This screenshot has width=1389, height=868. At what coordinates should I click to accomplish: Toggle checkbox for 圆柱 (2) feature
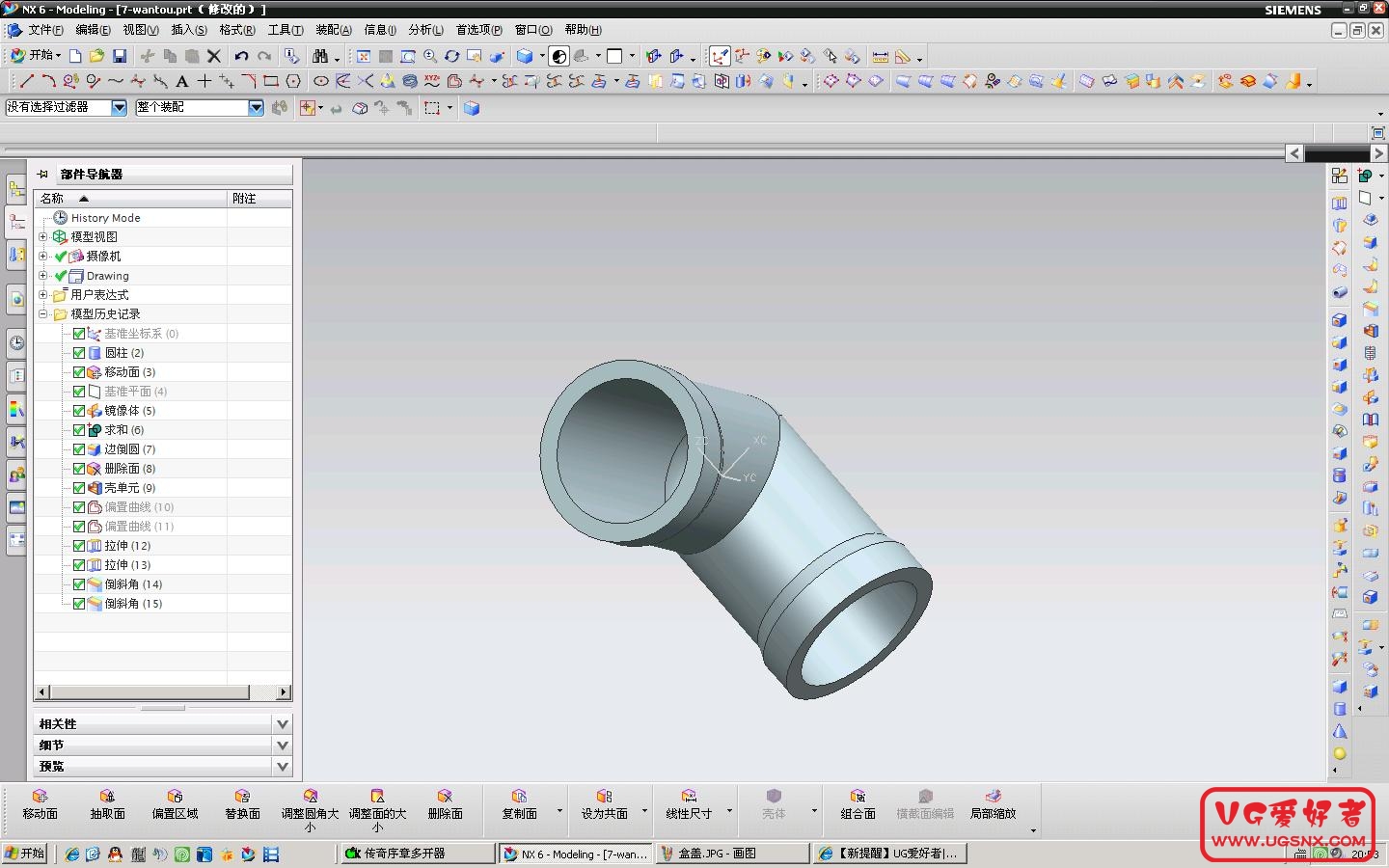click(79, 353)
